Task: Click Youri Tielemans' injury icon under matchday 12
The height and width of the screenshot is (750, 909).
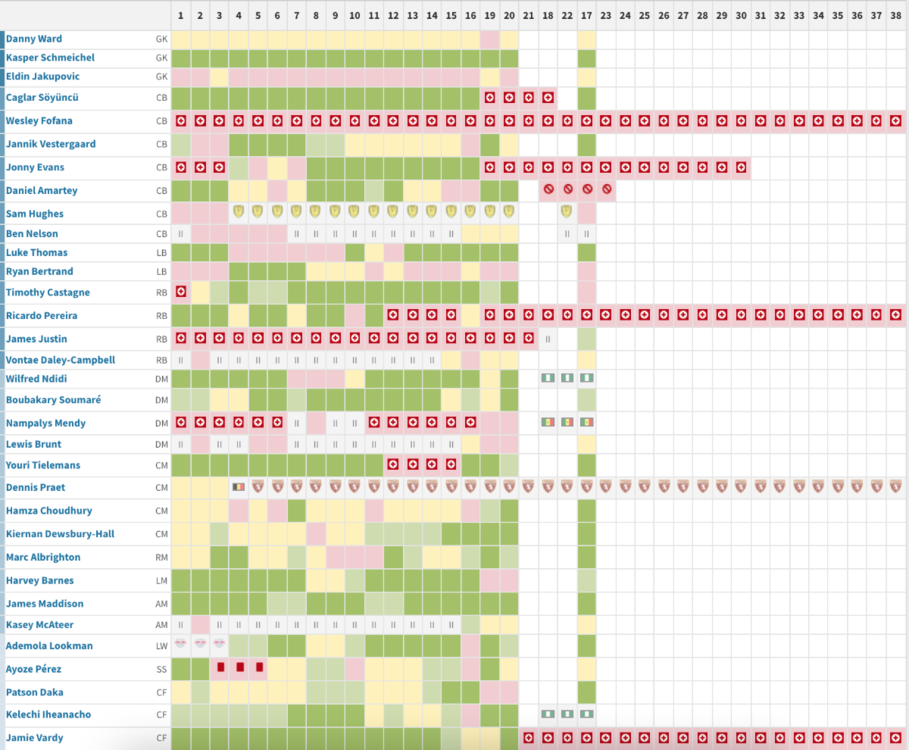Action: tap(393, 464)
